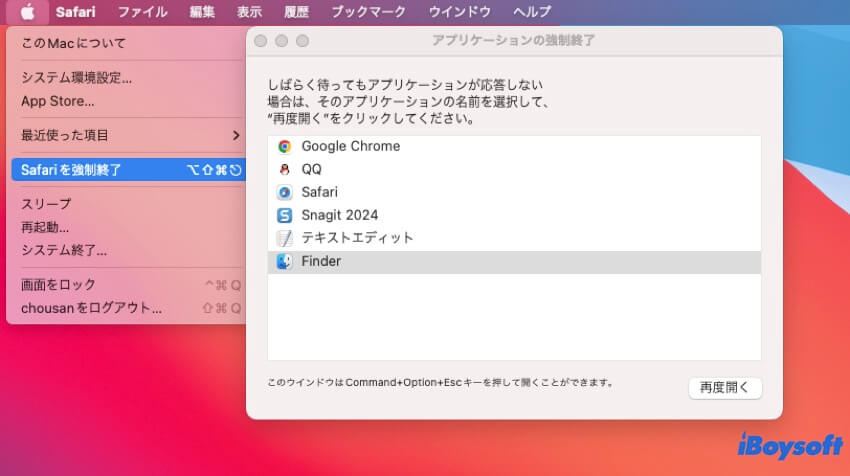Click the window zoom button
Screen dimensions: 850x476
[302, 41]
